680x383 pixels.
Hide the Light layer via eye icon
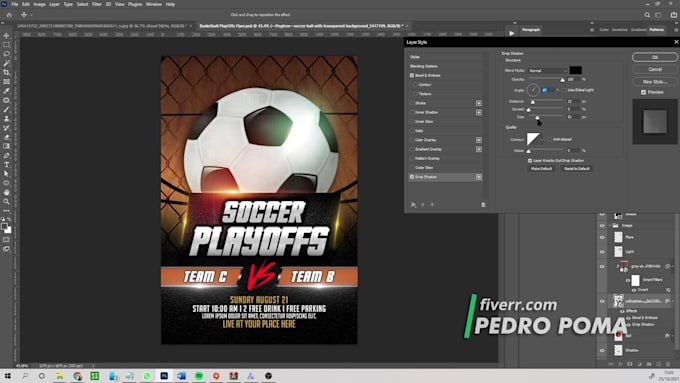click(x=602, y=252)
